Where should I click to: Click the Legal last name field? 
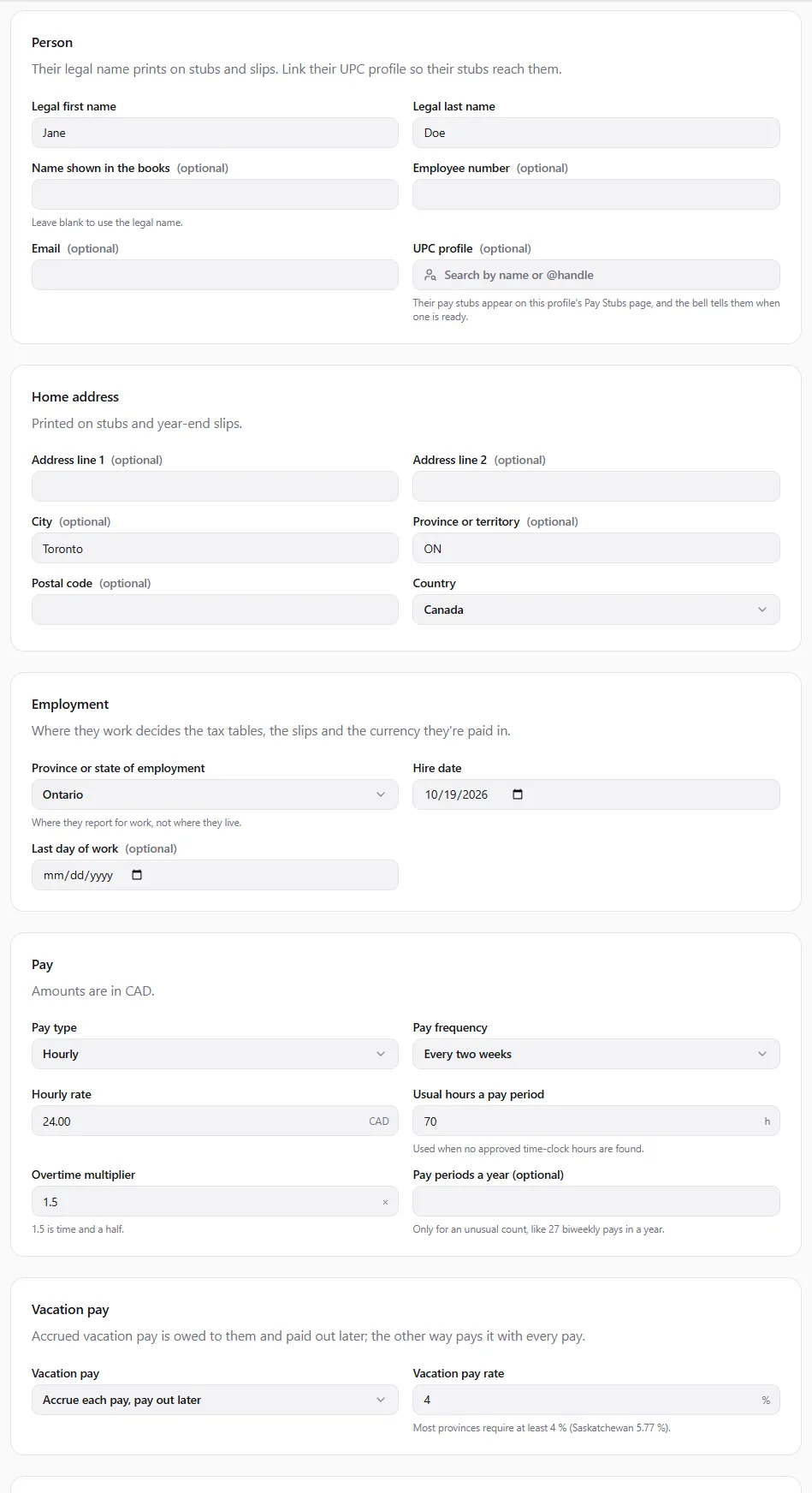click(596, 133)
